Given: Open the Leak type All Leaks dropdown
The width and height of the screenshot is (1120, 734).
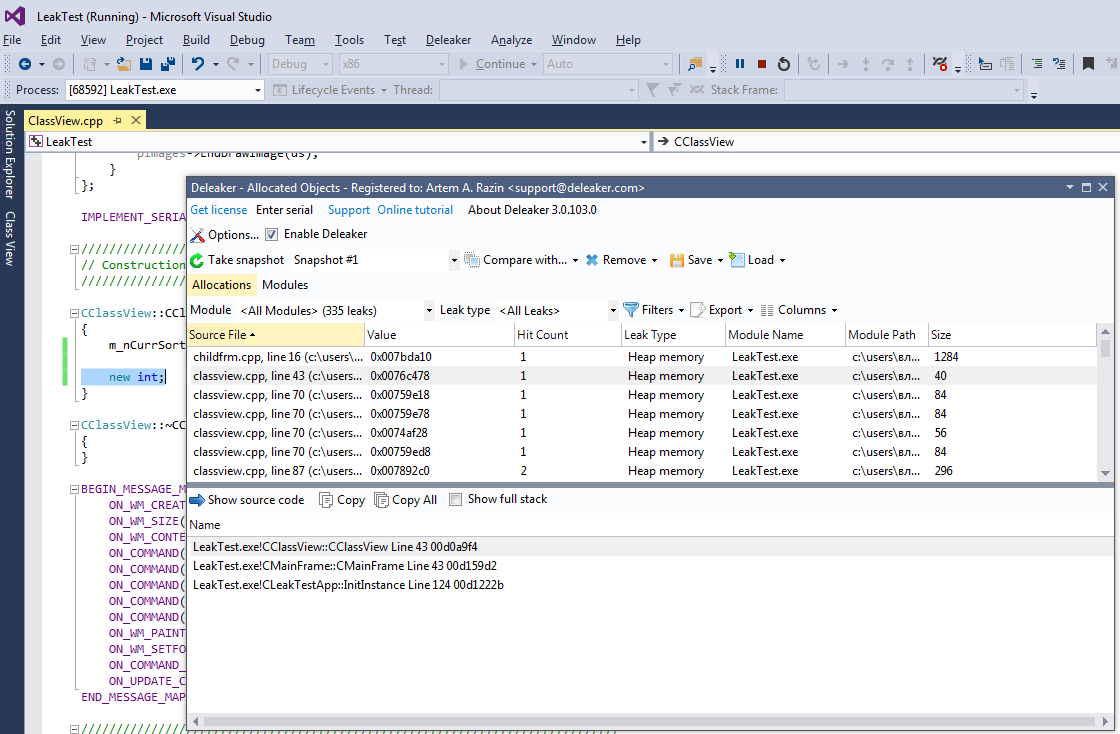Looking at the screenshot, I should (612, 309).
